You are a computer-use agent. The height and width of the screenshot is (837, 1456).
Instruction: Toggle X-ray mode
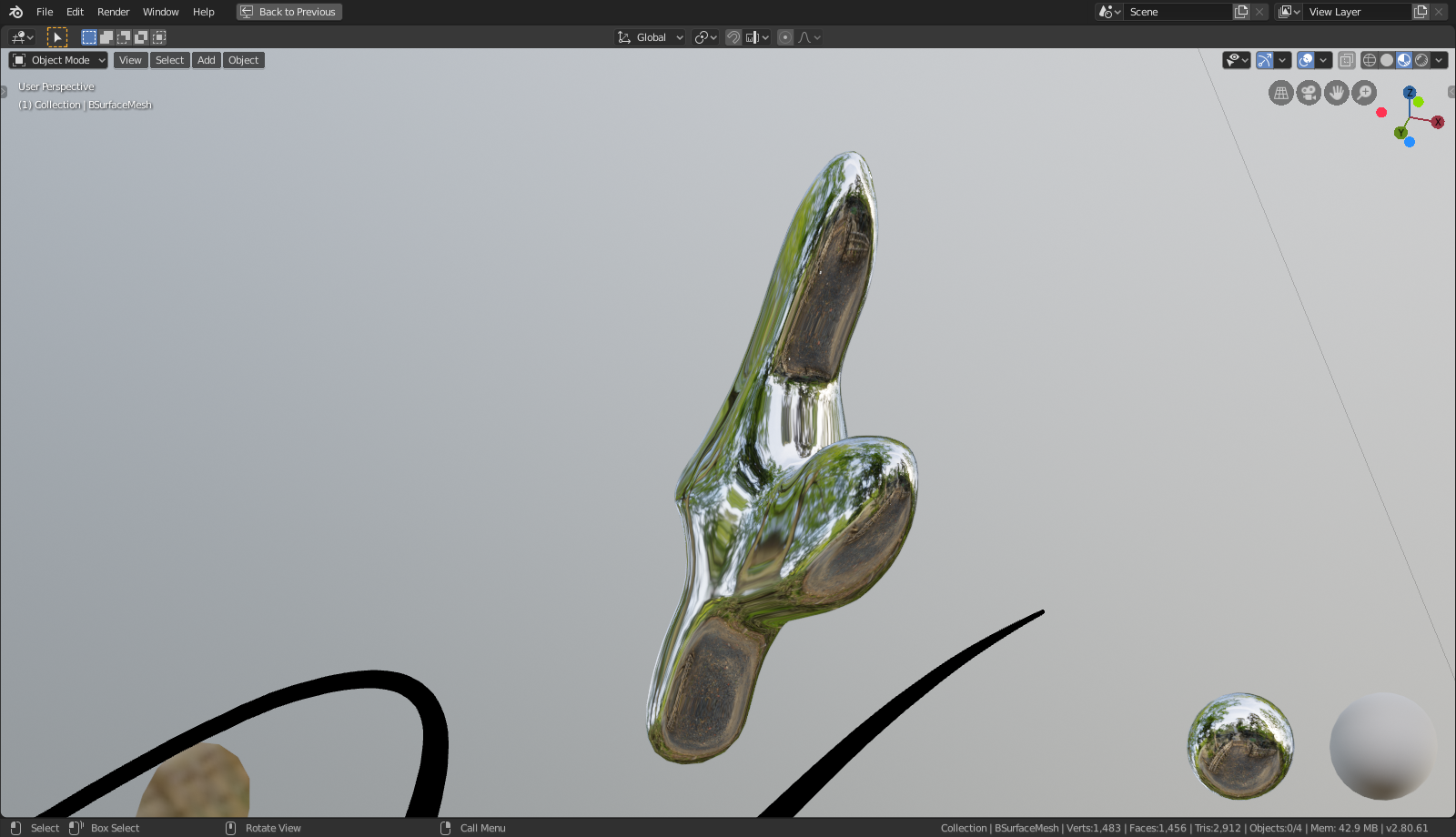tap(1347, 60)
